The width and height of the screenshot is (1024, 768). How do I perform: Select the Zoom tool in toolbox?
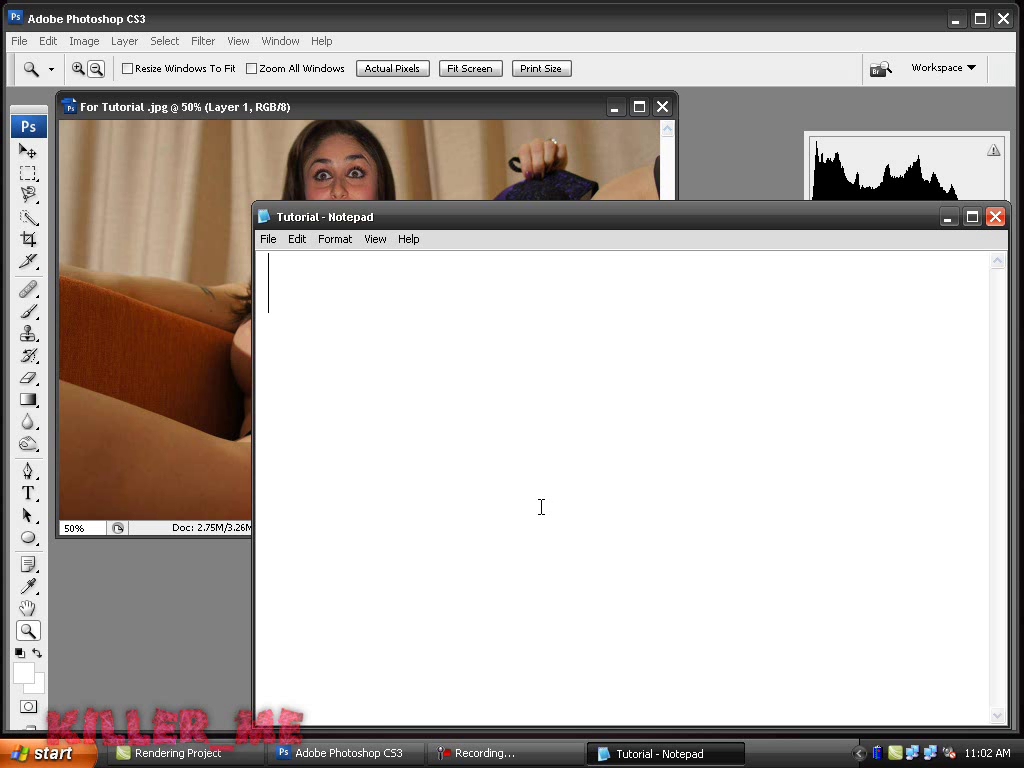pyautogui.click(x=27, y=631)
